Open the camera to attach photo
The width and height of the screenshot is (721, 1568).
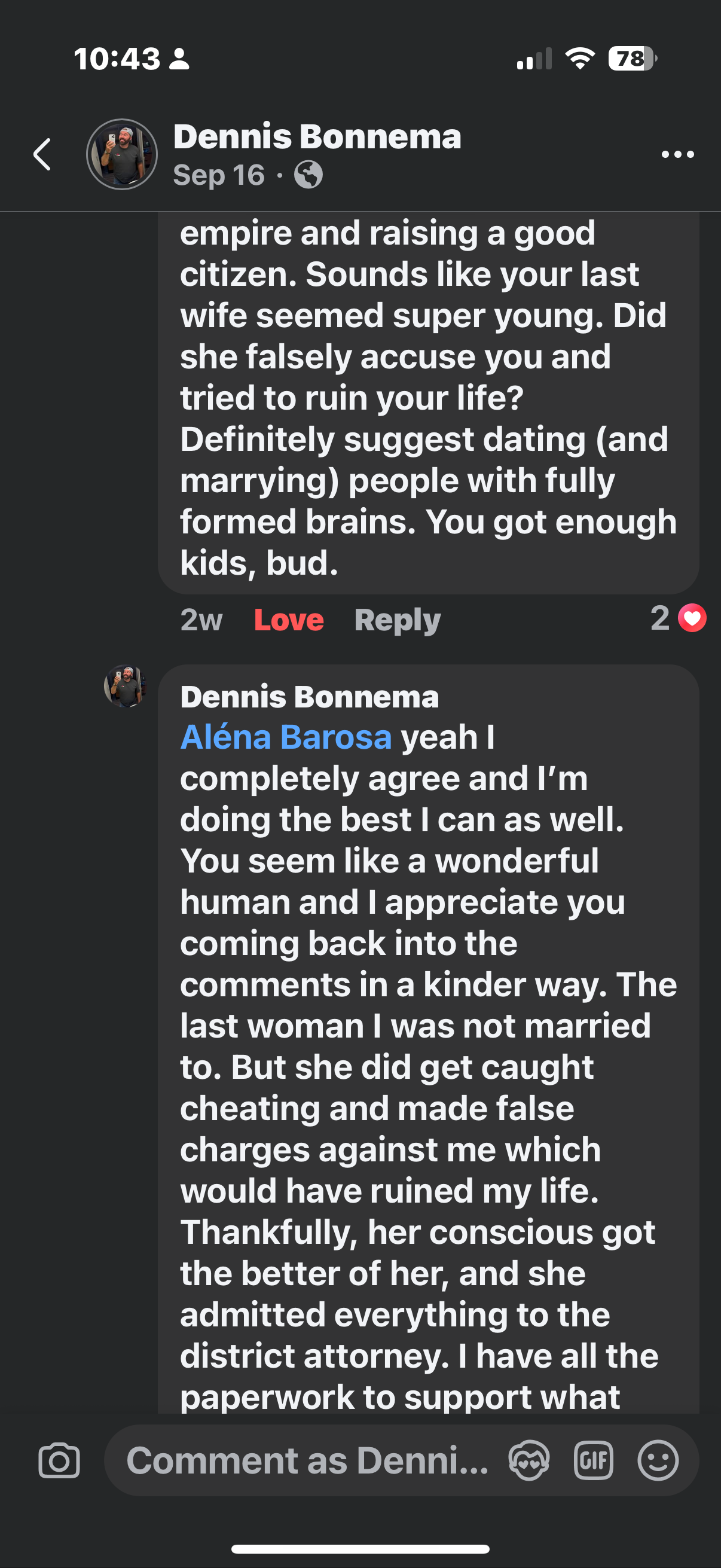coord(59,1460)
